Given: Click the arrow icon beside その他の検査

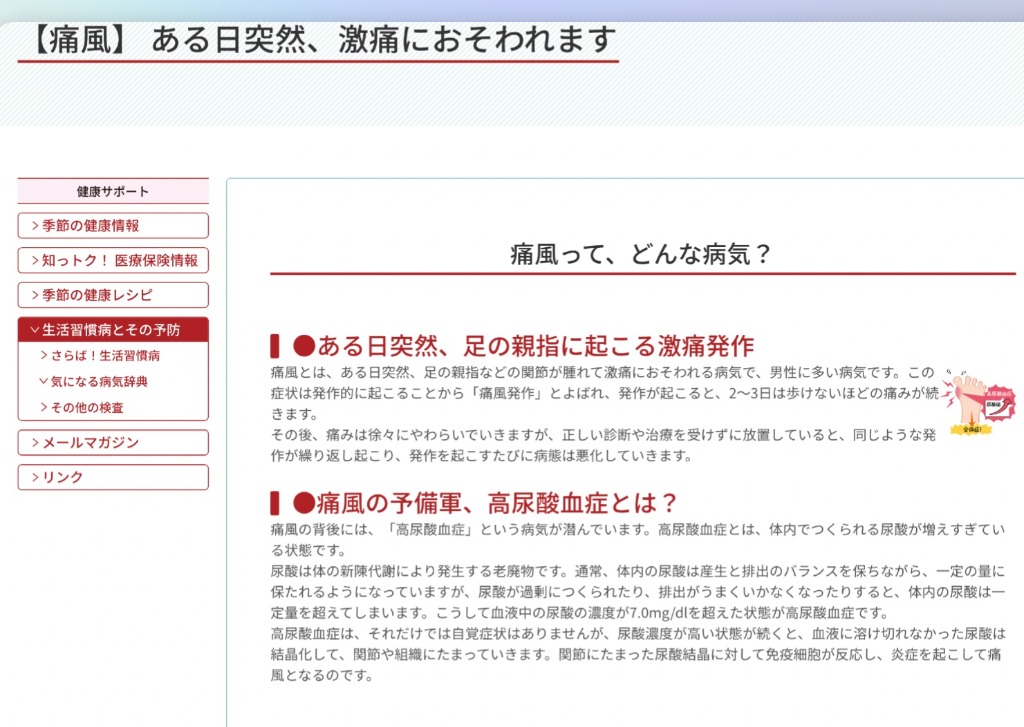Looking at the screenshot, I should click(x=44, y=408).
